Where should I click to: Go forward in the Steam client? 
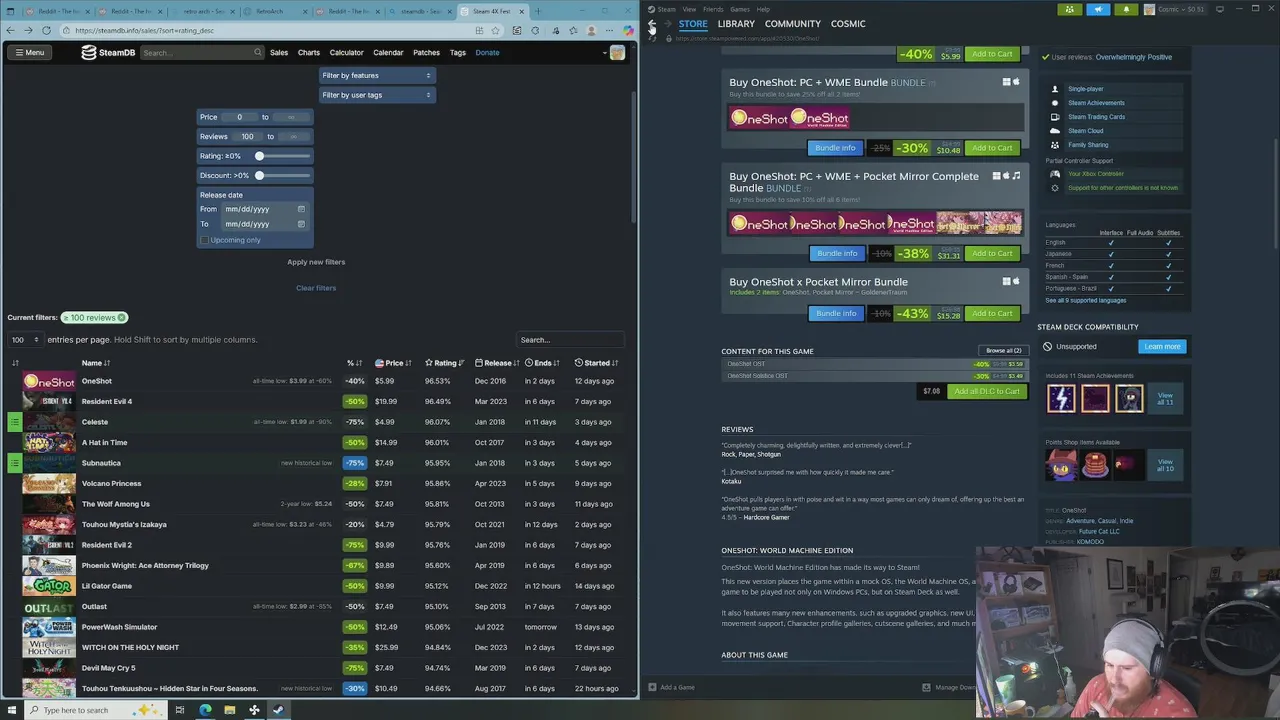(668, 24)
